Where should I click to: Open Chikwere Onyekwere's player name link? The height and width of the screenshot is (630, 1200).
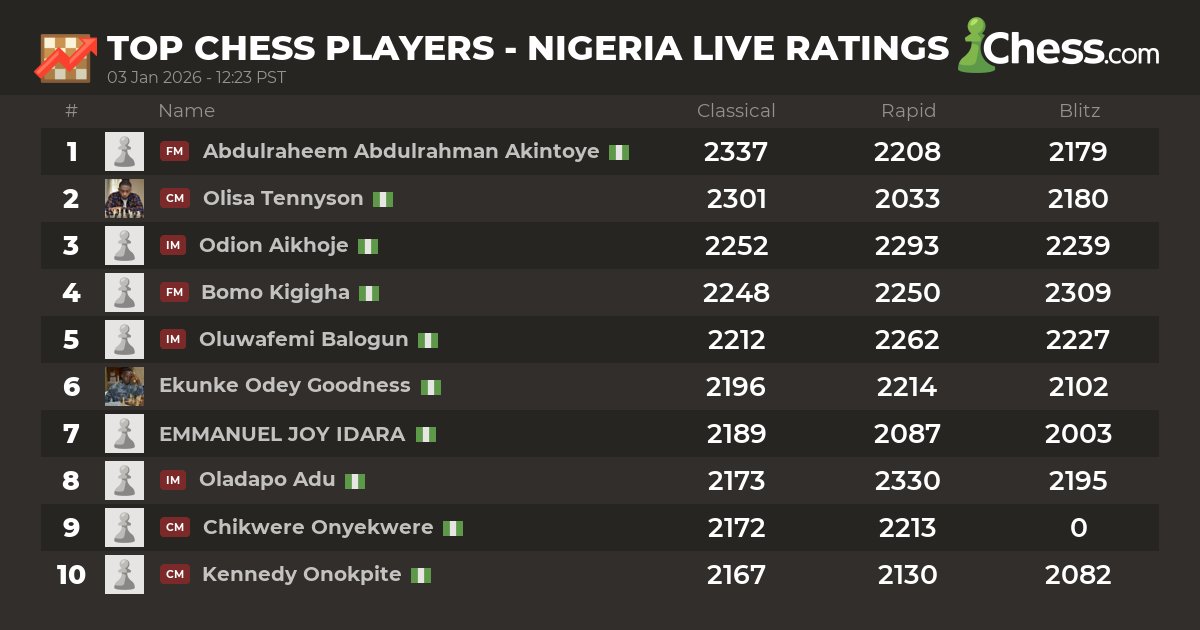[318, 528]
